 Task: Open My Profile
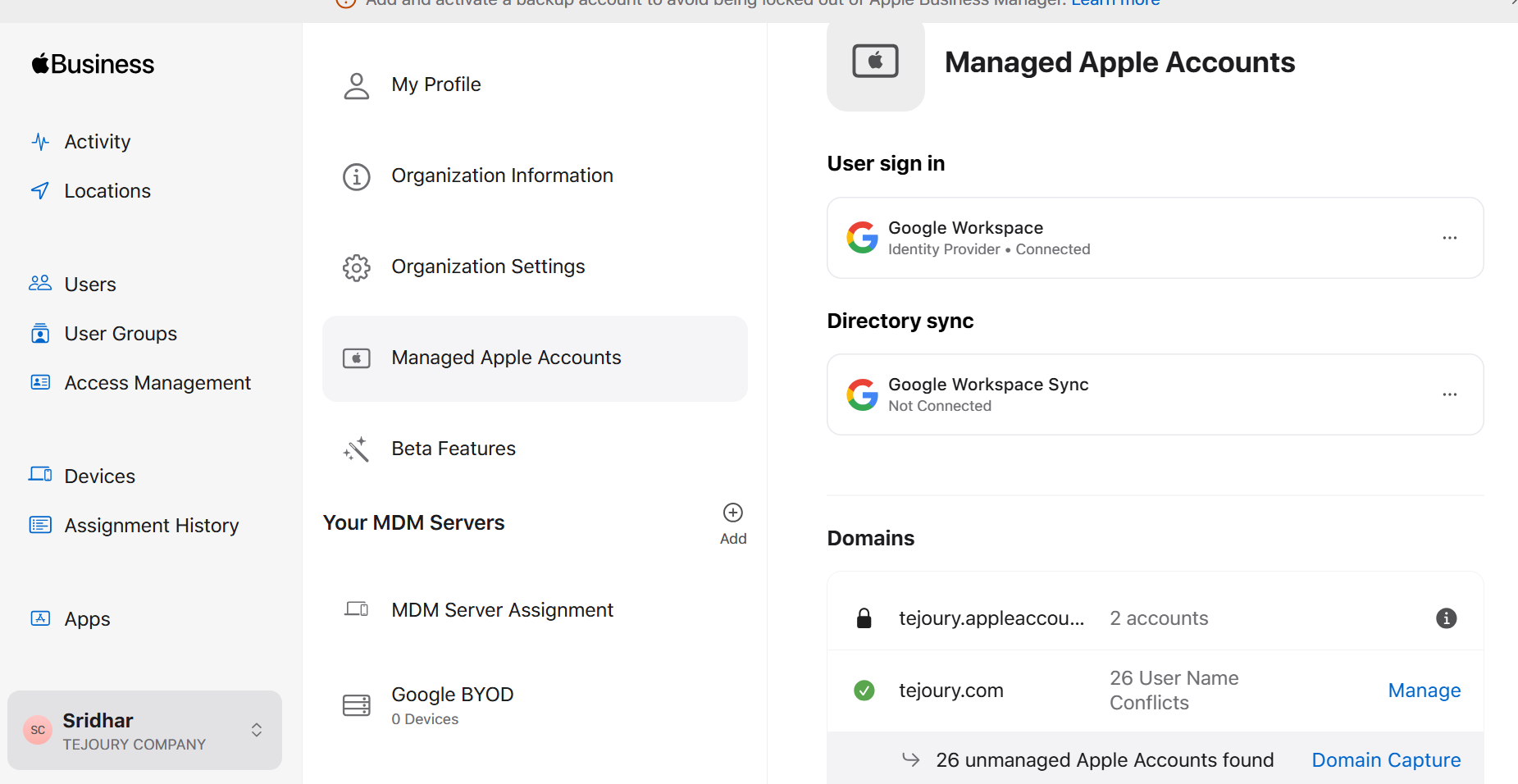coord(435,84)
